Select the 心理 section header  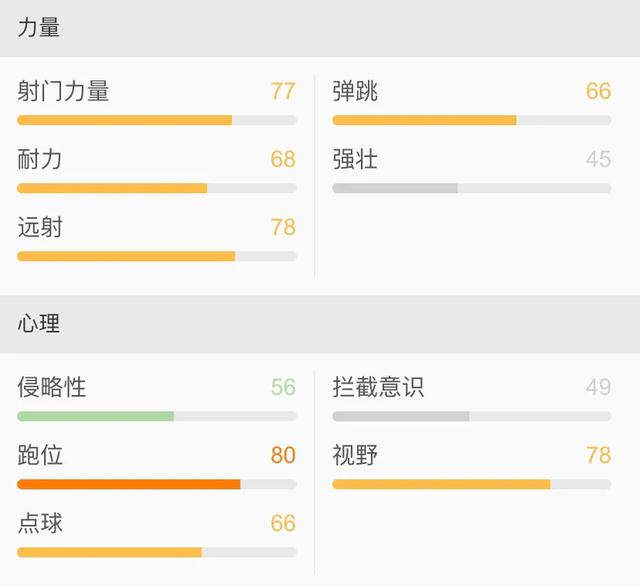point(39,323)
